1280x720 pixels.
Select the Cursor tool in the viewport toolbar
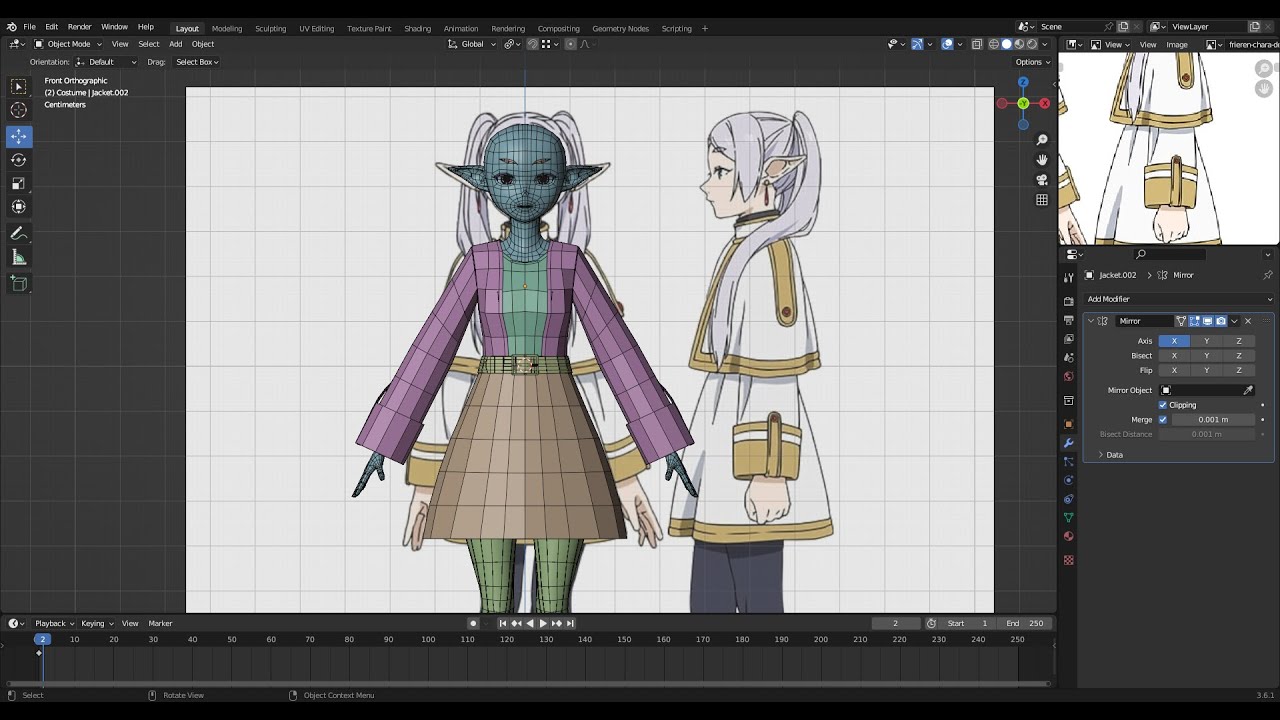19,110
